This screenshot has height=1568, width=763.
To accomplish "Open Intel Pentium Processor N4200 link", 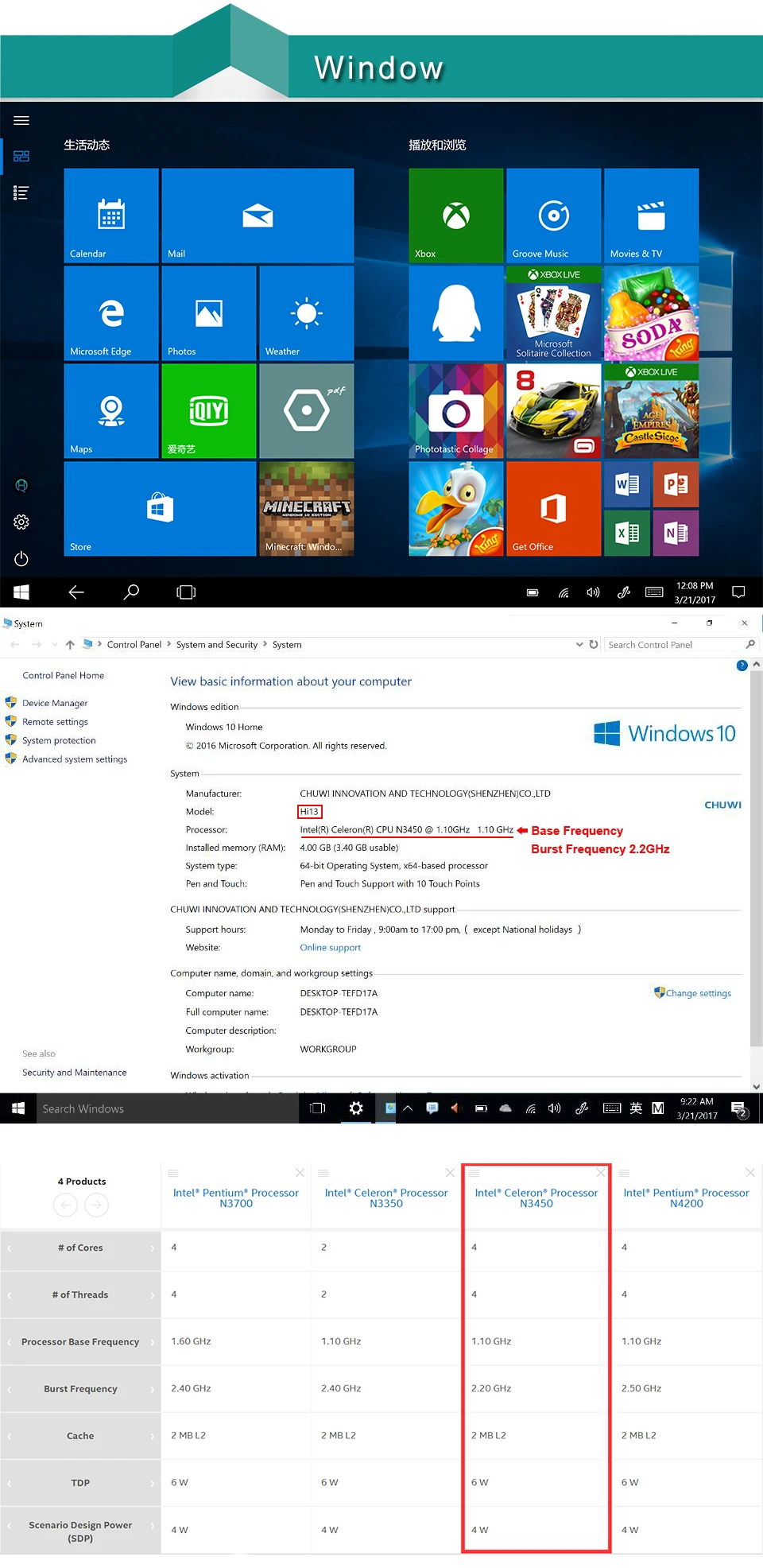I will click(687, 1198).
